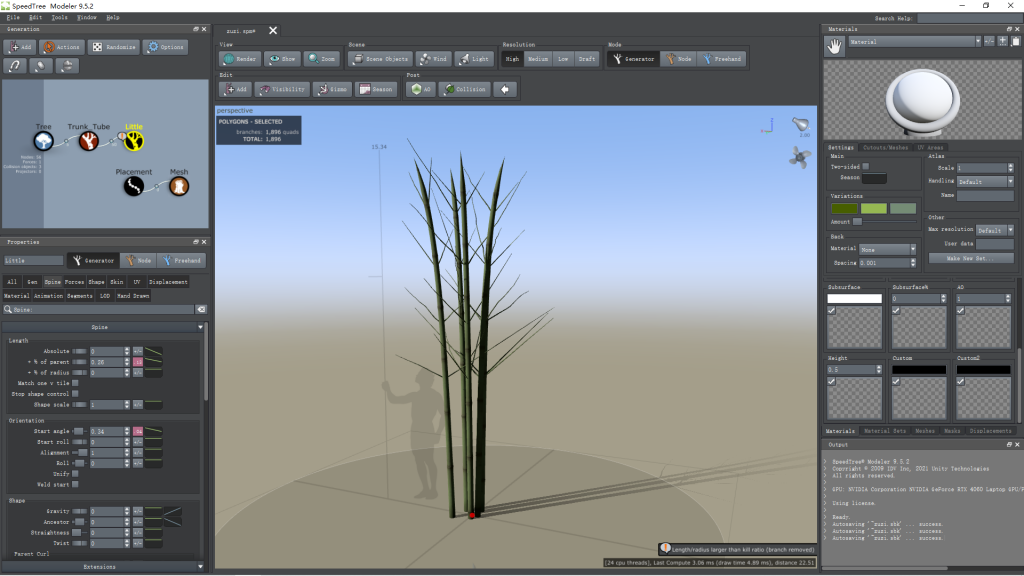The width and height of the screenshot is (1024, 576).
Task: Click the Zoom magnifier button
Action: (x=322, y=59)
